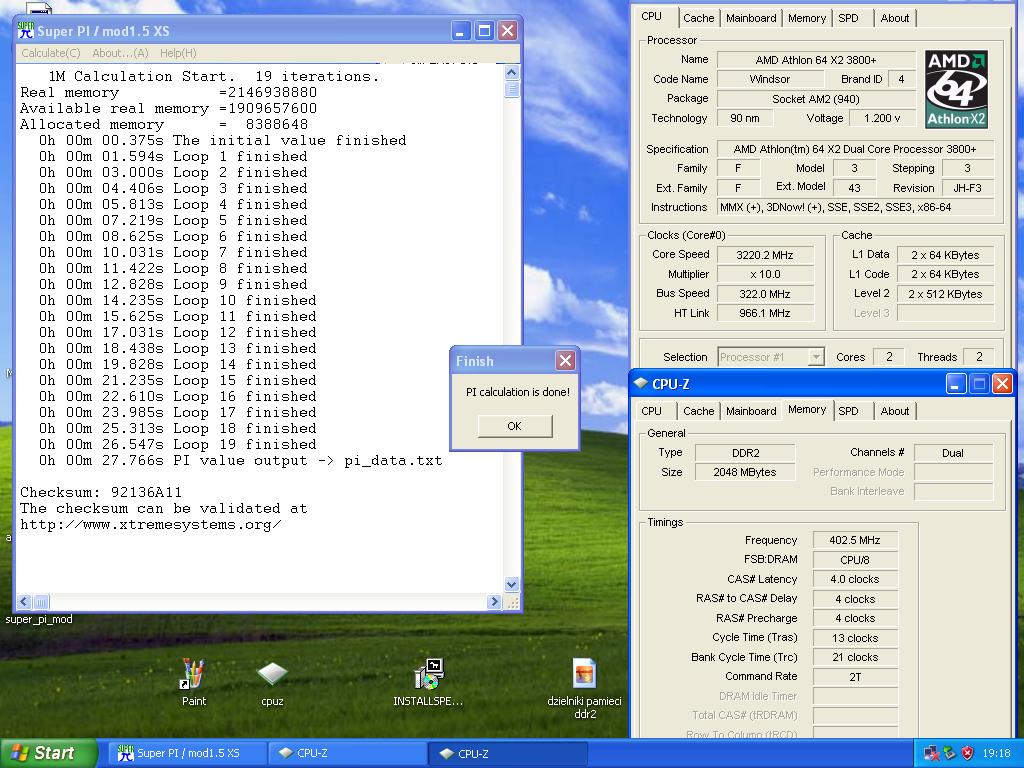
Task: Click the red security shield tray icon
Action: (x=967, y=753)
